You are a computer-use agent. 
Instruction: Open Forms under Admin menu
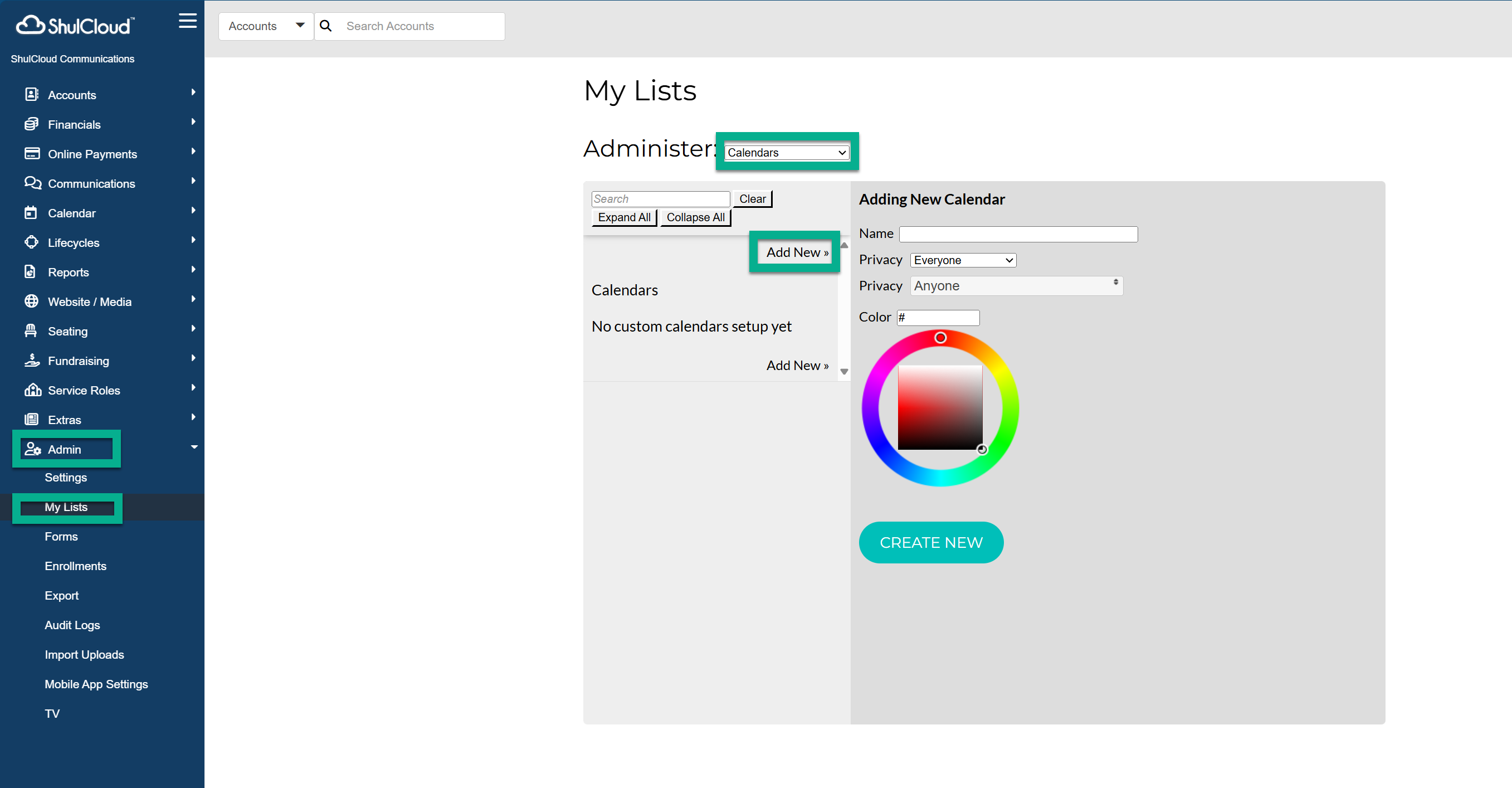(x=61, y=536)
